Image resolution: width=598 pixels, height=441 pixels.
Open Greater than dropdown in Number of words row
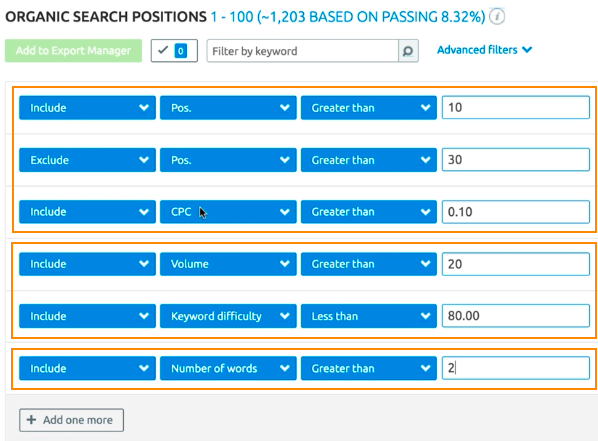point(369,368)
